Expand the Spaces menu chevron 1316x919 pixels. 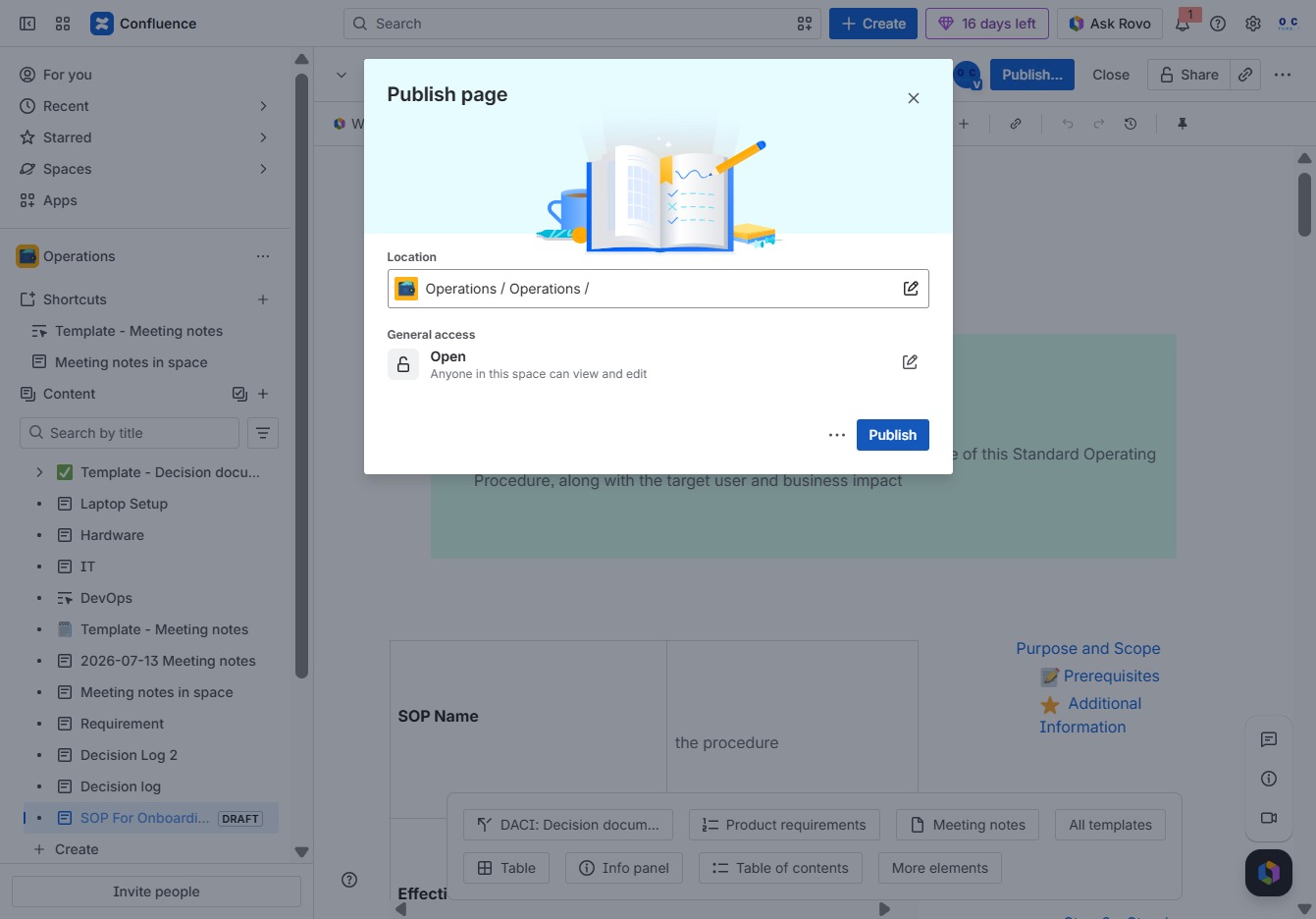[263, 169]
